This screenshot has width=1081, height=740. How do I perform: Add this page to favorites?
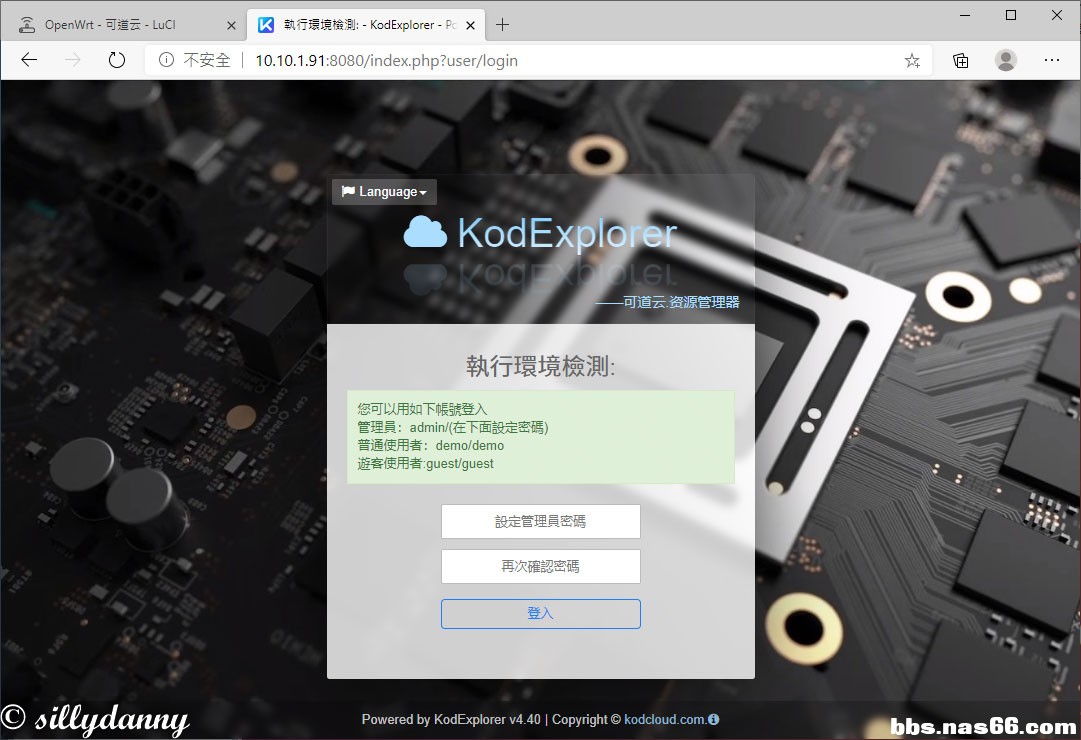click(912, 61)
